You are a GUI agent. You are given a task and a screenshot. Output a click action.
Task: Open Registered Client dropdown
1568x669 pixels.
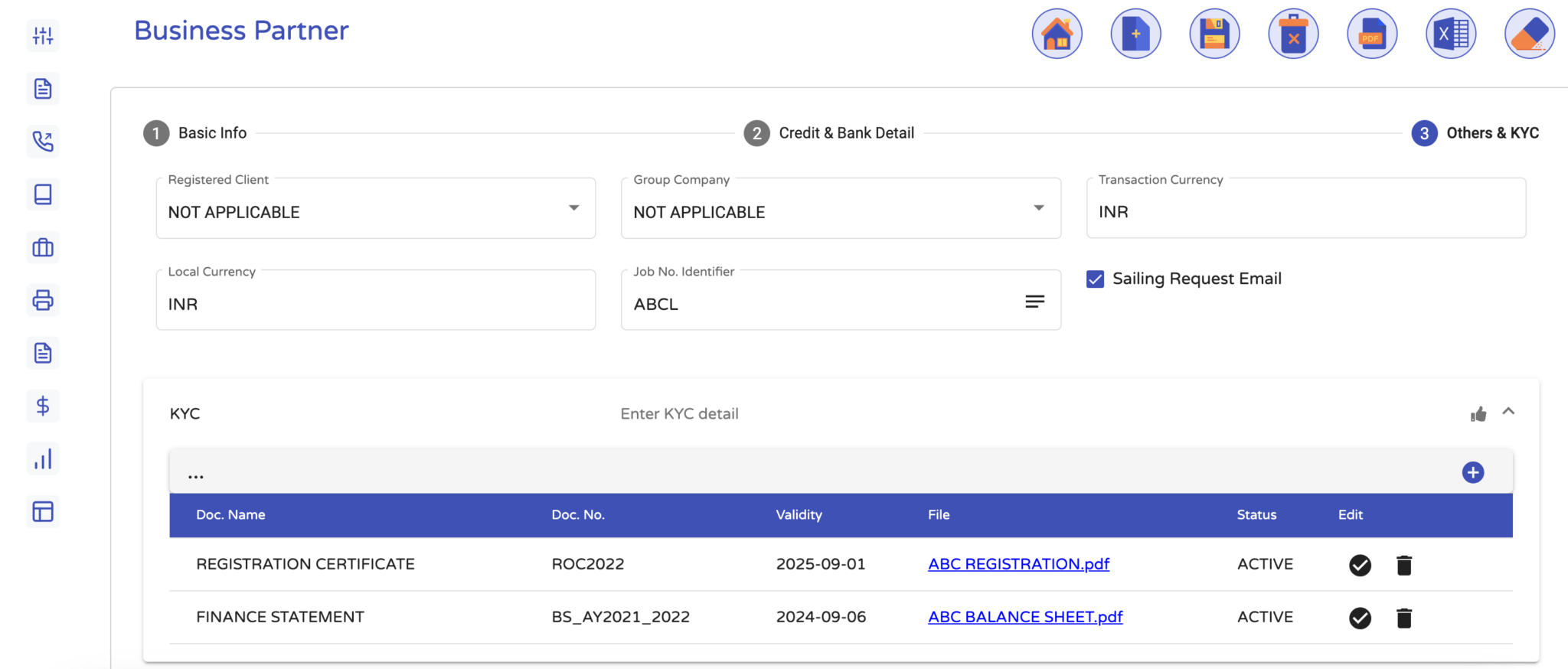[x=375, y=208]
